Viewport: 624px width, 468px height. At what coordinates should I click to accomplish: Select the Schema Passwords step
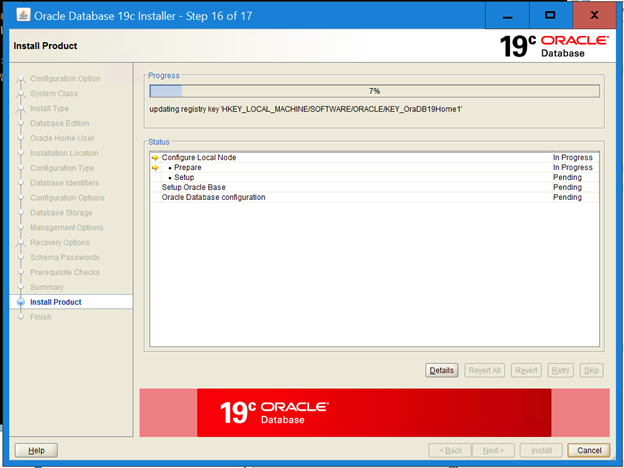(x=65, y=257)
